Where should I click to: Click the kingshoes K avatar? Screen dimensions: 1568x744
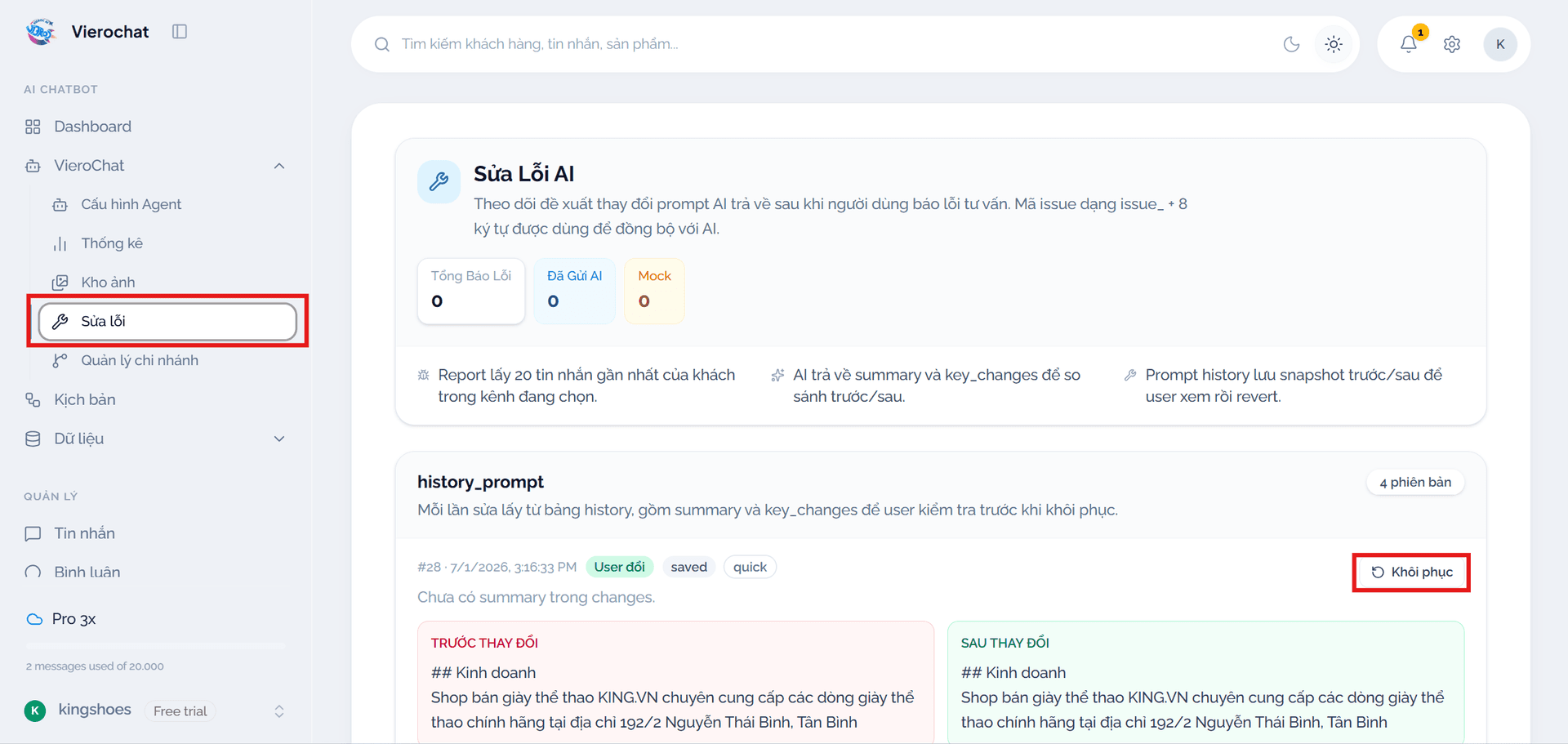pyautogui.click(x=35, y=711)
